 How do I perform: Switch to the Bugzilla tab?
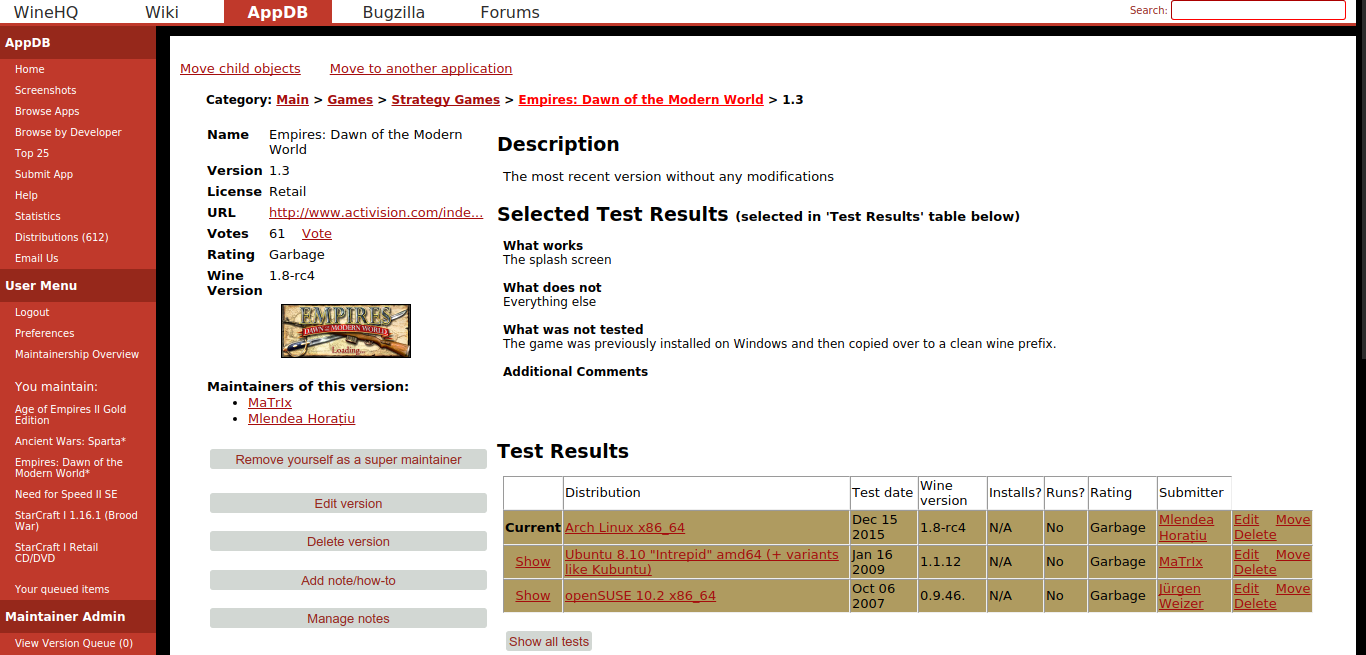pos(393,12)
